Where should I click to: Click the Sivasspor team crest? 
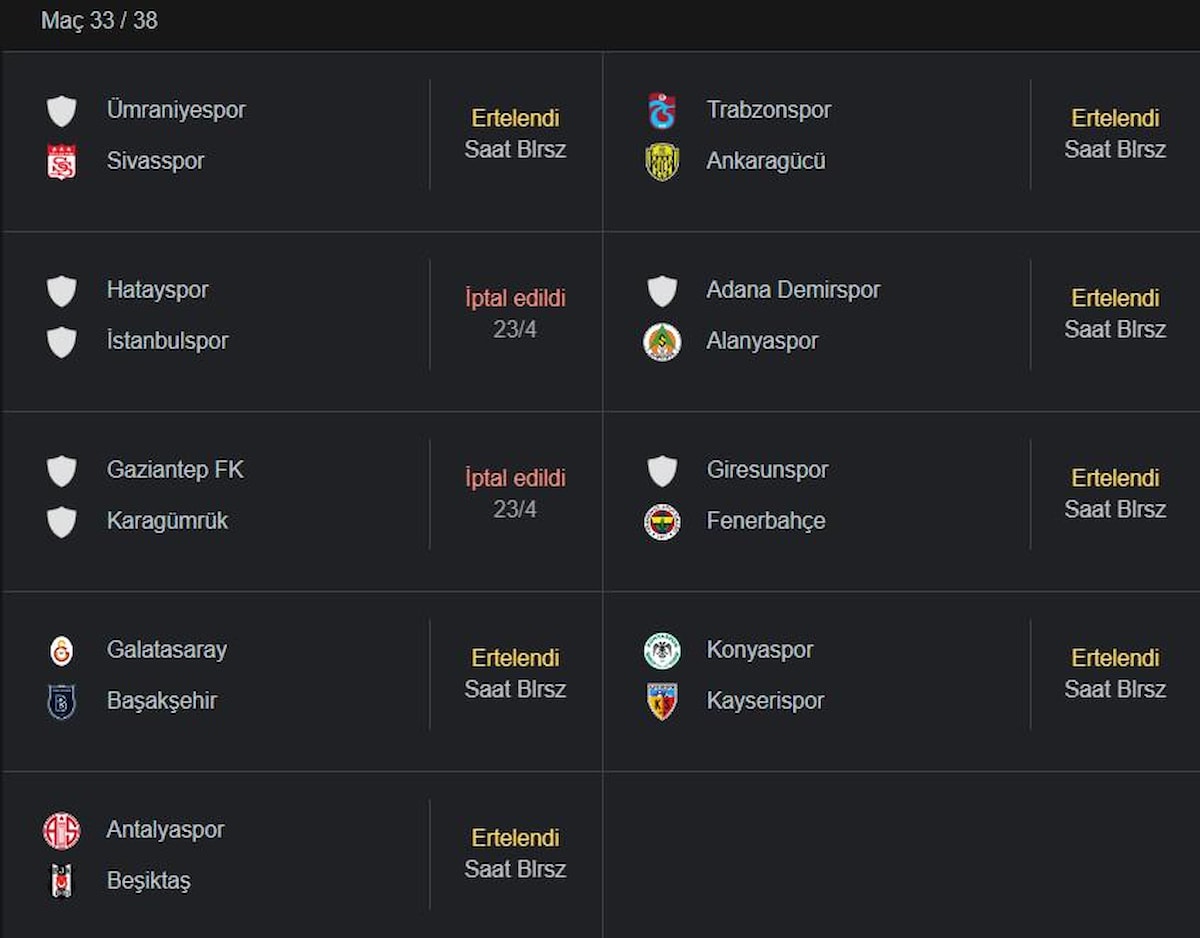click(x=62, y=162)
